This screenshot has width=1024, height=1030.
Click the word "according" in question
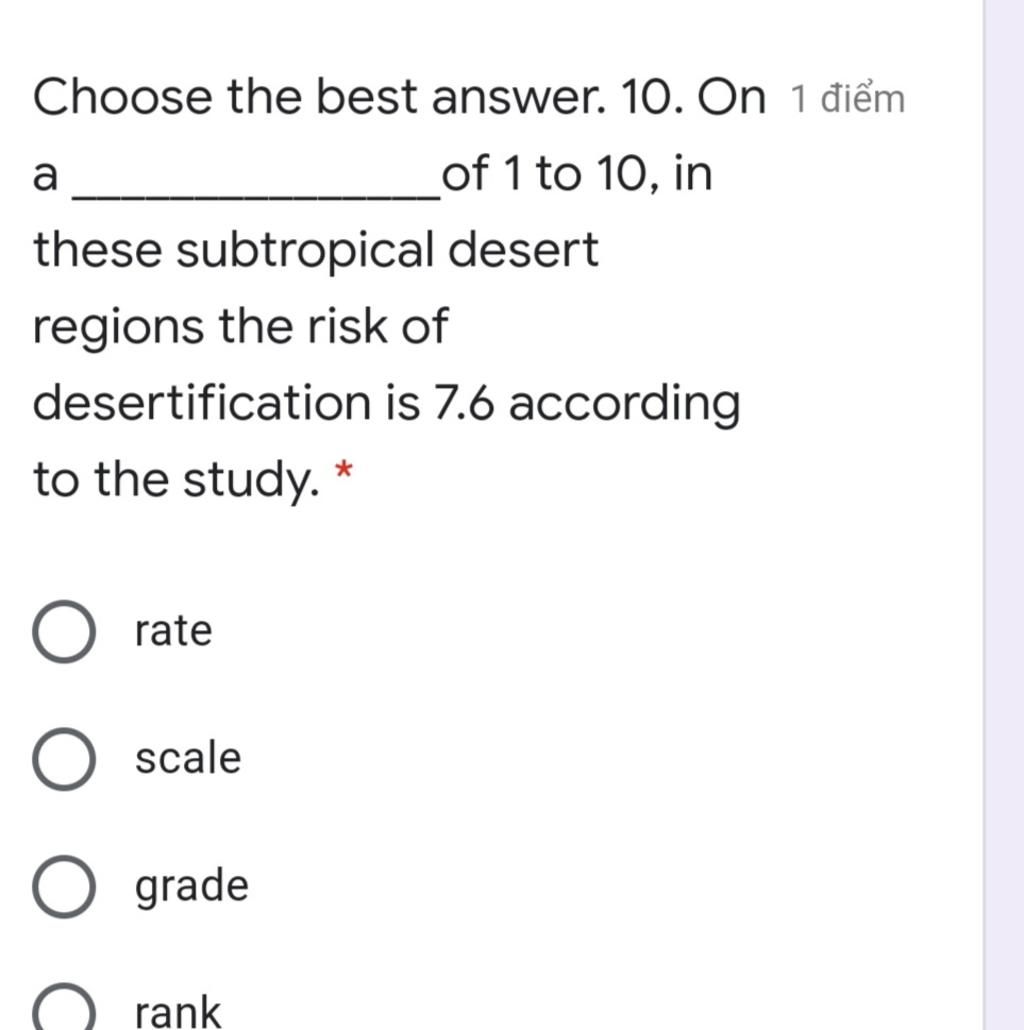625,405
